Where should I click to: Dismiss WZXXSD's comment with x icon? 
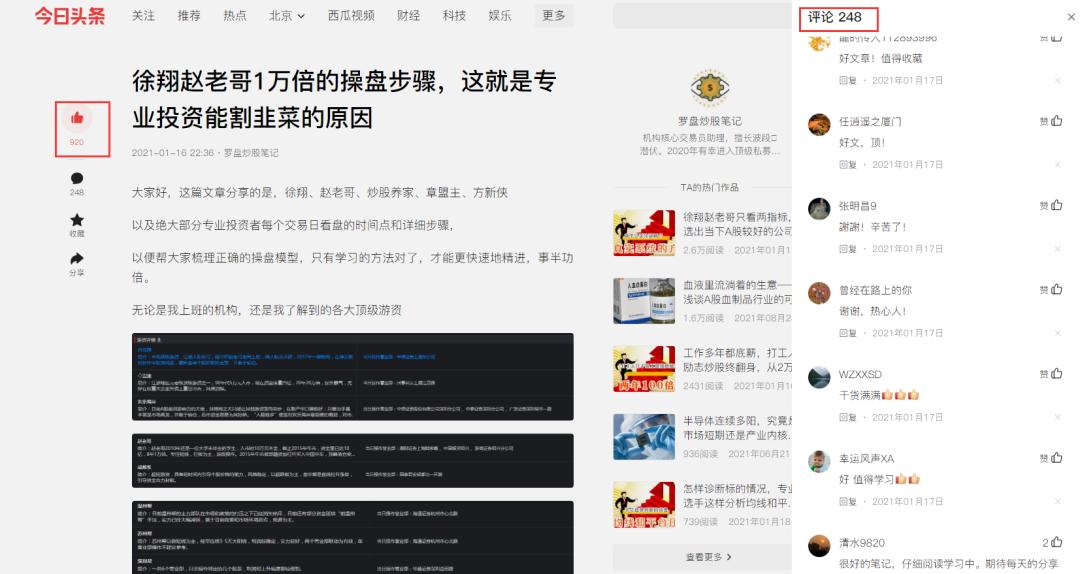click(1057, 417)
